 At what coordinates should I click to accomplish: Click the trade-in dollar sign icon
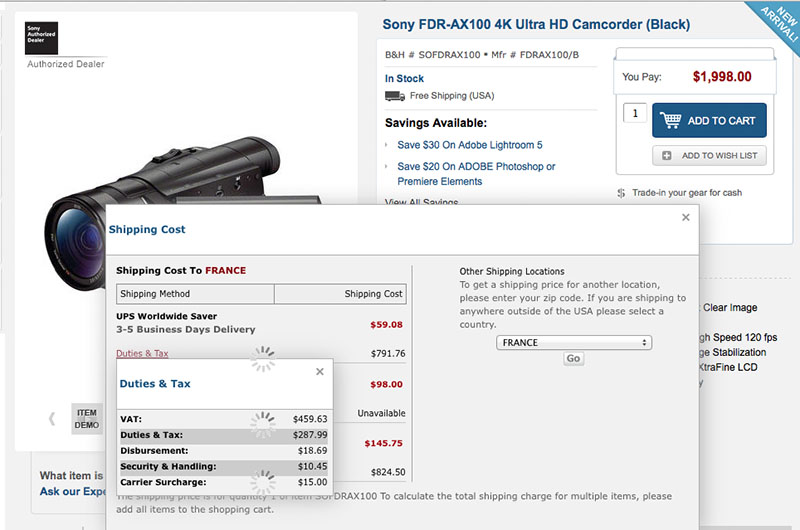[x=621, y=193]
